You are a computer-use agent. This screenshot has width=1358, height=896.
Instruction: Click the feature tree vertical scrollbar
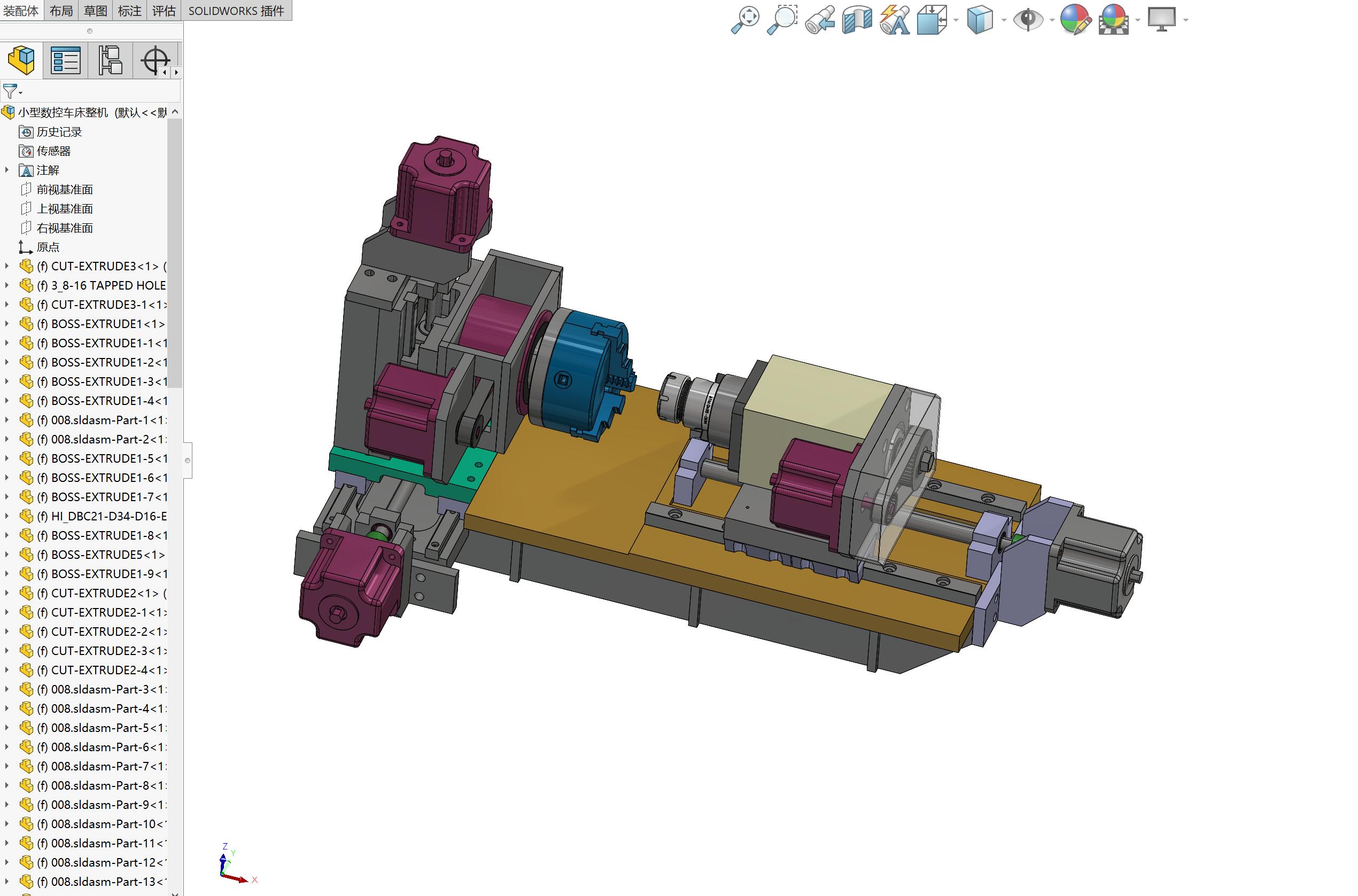[175, 252]
